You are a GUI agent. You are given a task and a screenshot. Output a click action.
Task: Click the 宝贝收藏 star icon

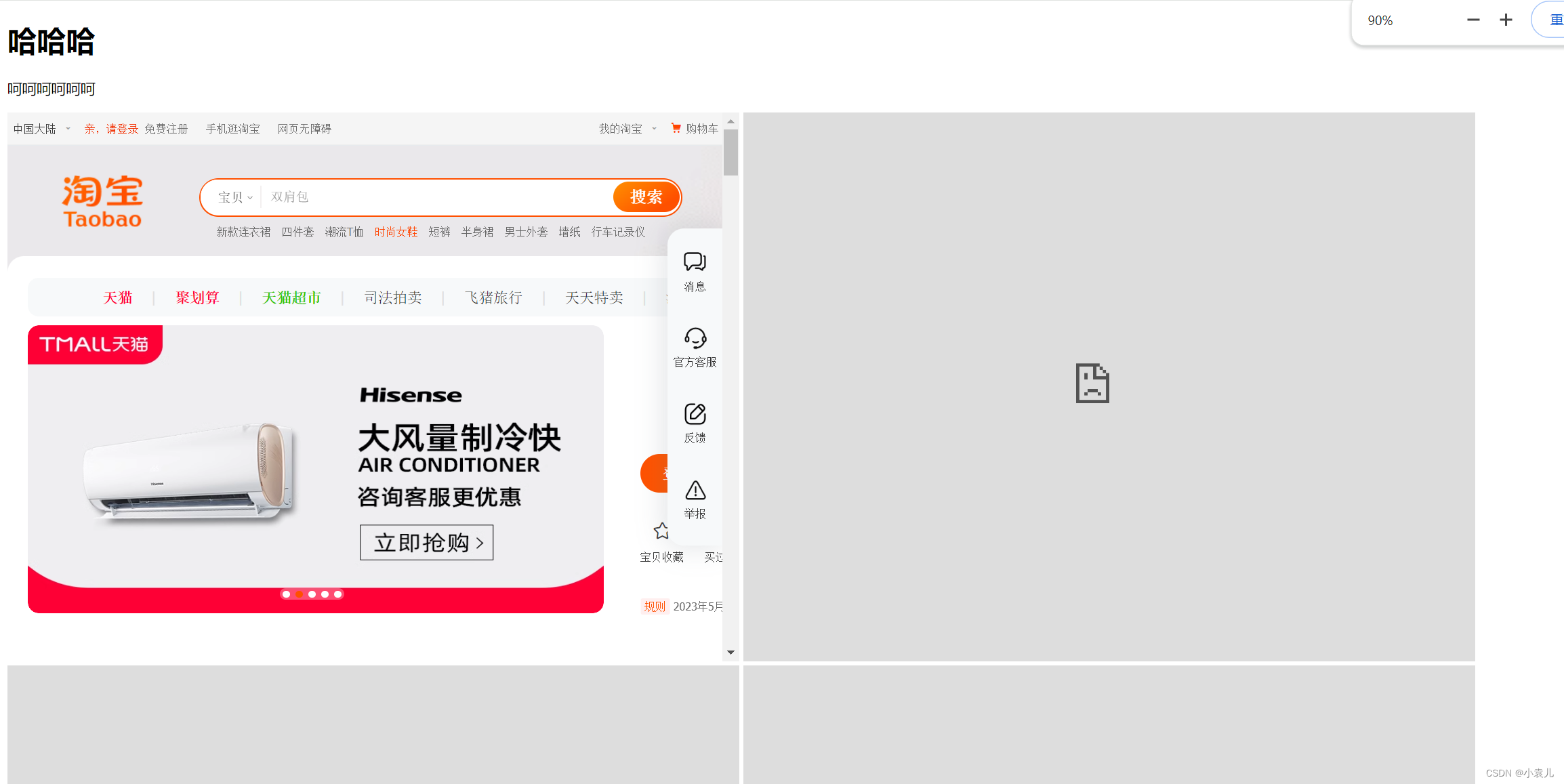[x=661, y=531]
